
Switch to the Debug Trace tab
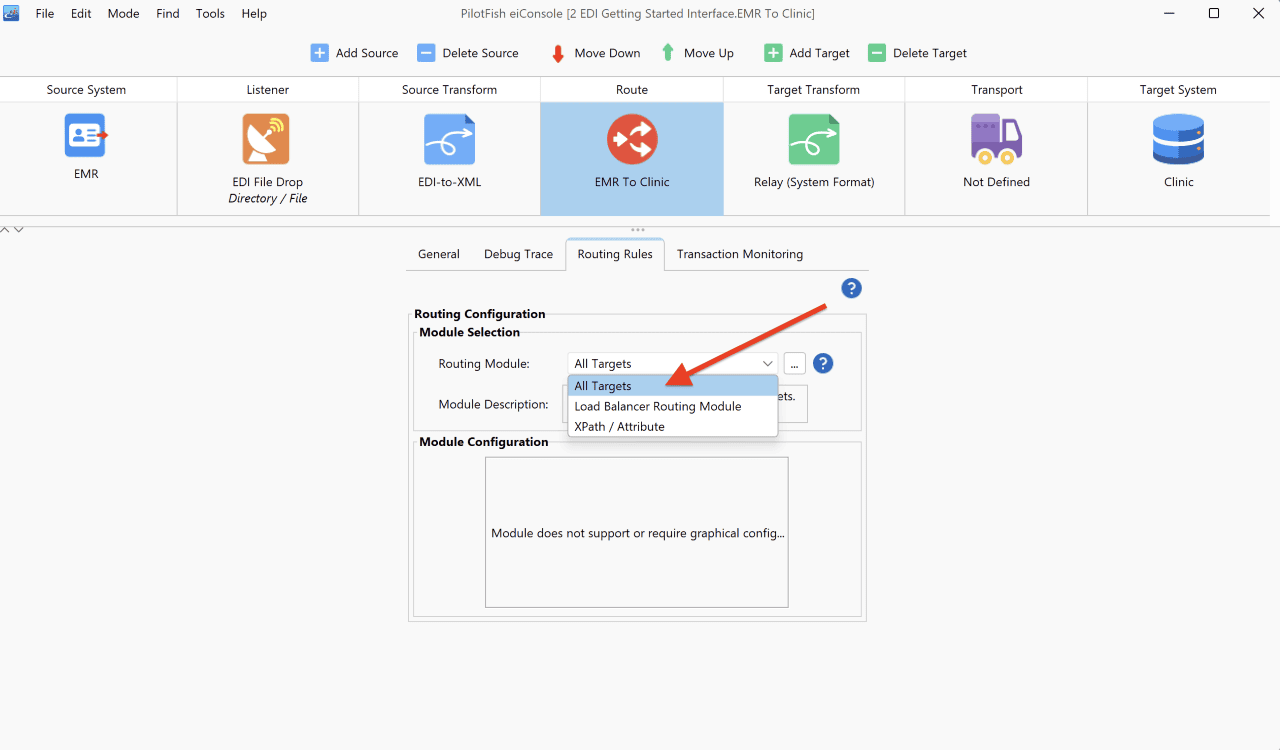[518, 254]
